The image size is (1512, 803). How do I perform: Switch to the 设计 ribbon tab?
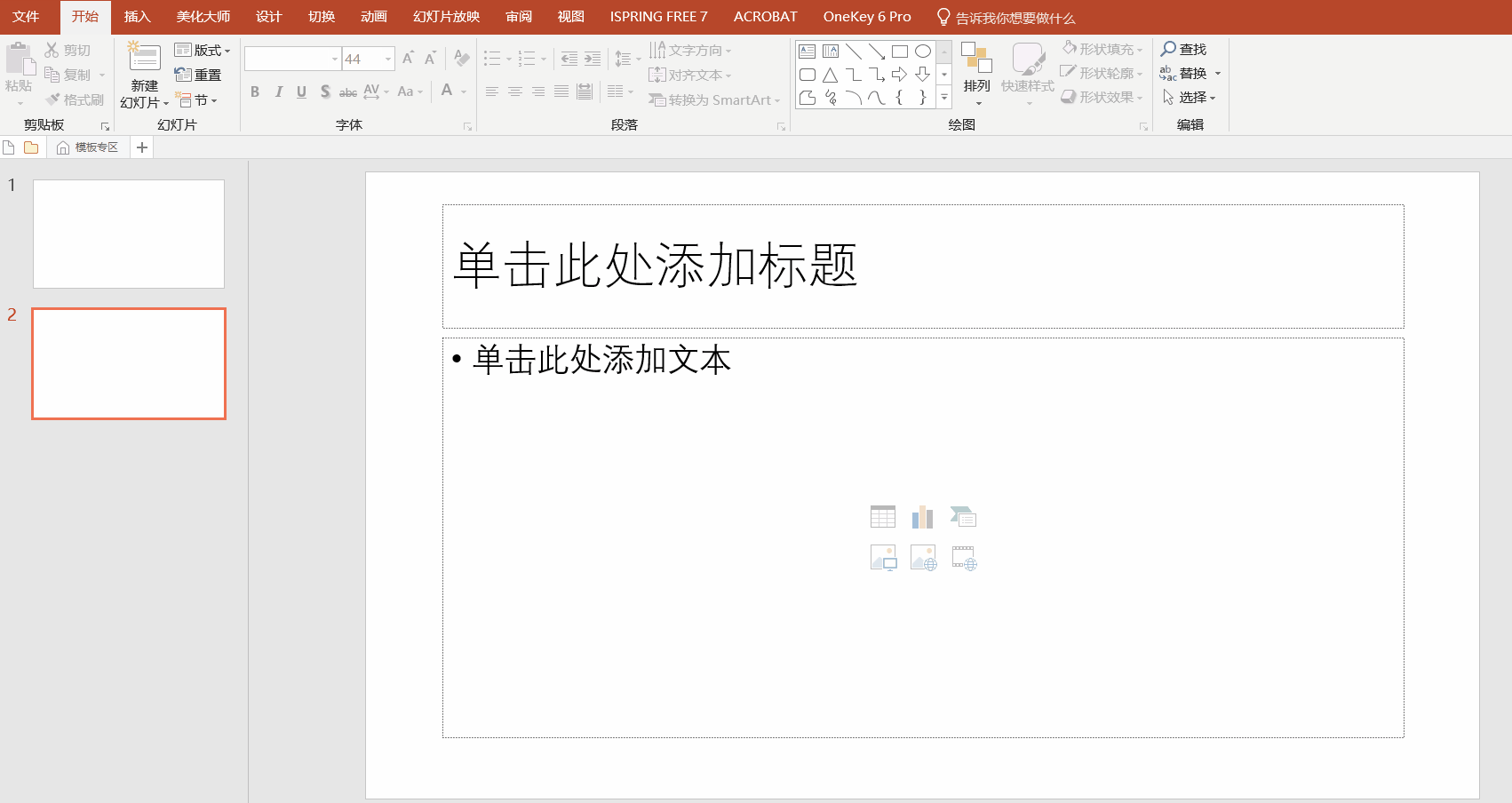click(x=268, y=16)
